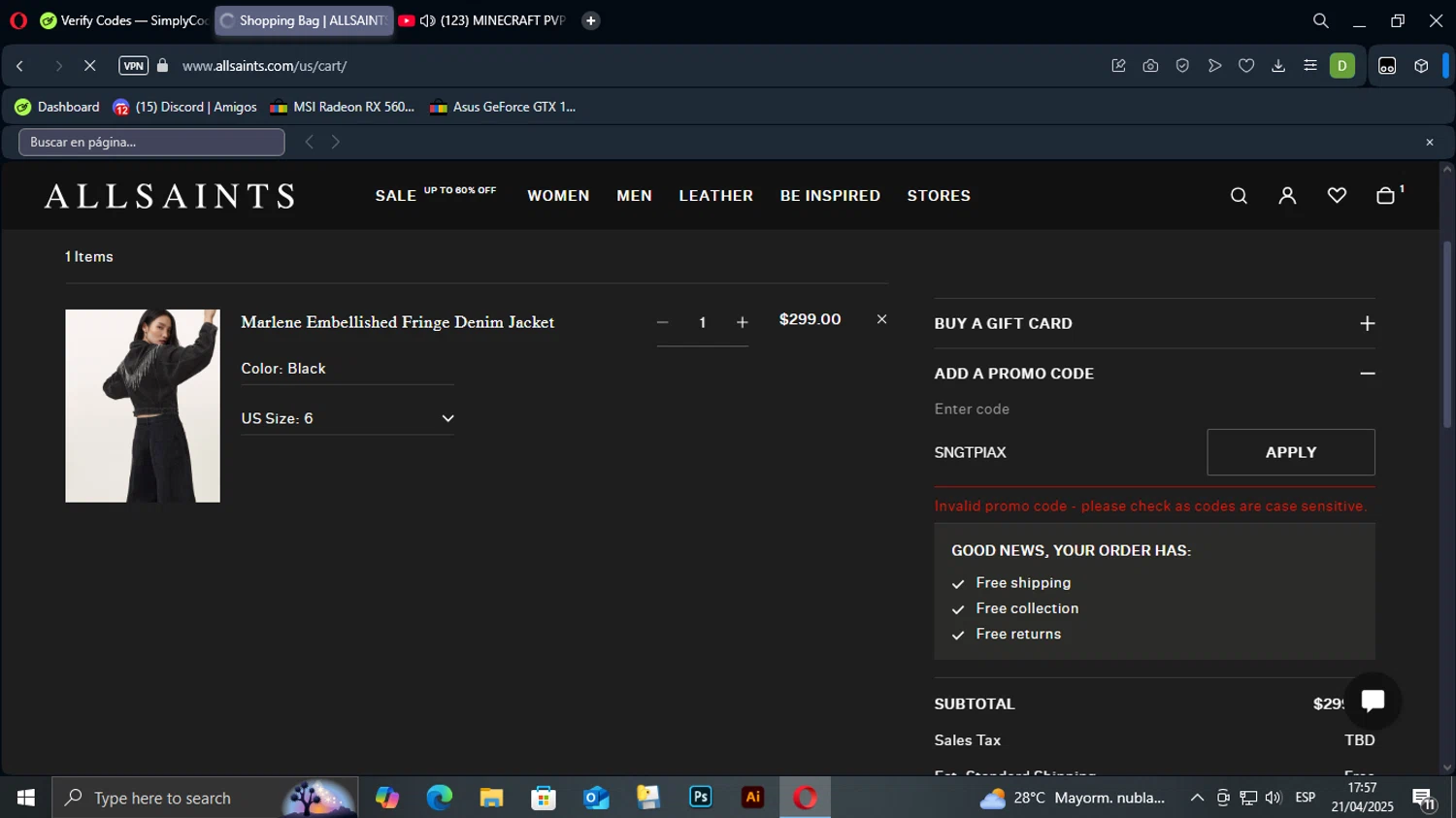
Task: Click the Buscar en página field
Action: point(151,142)
